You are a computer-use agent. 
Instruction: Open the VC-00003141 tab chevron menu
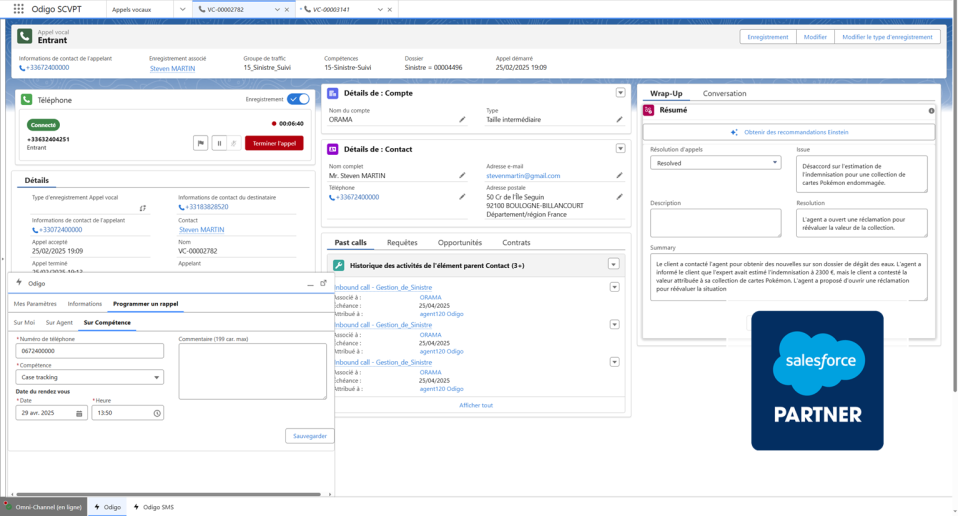[x=380, y=10]
